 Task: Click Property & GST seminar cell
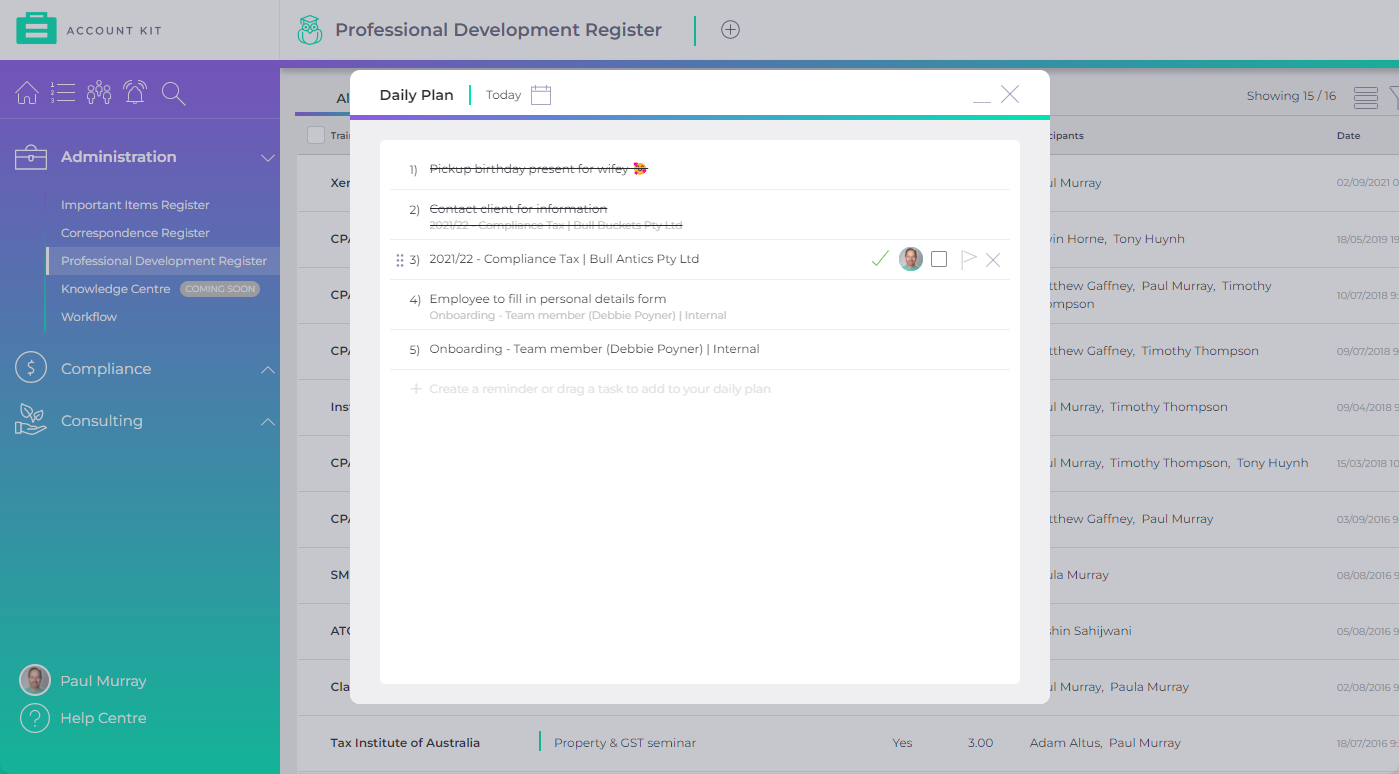(625, 743)
